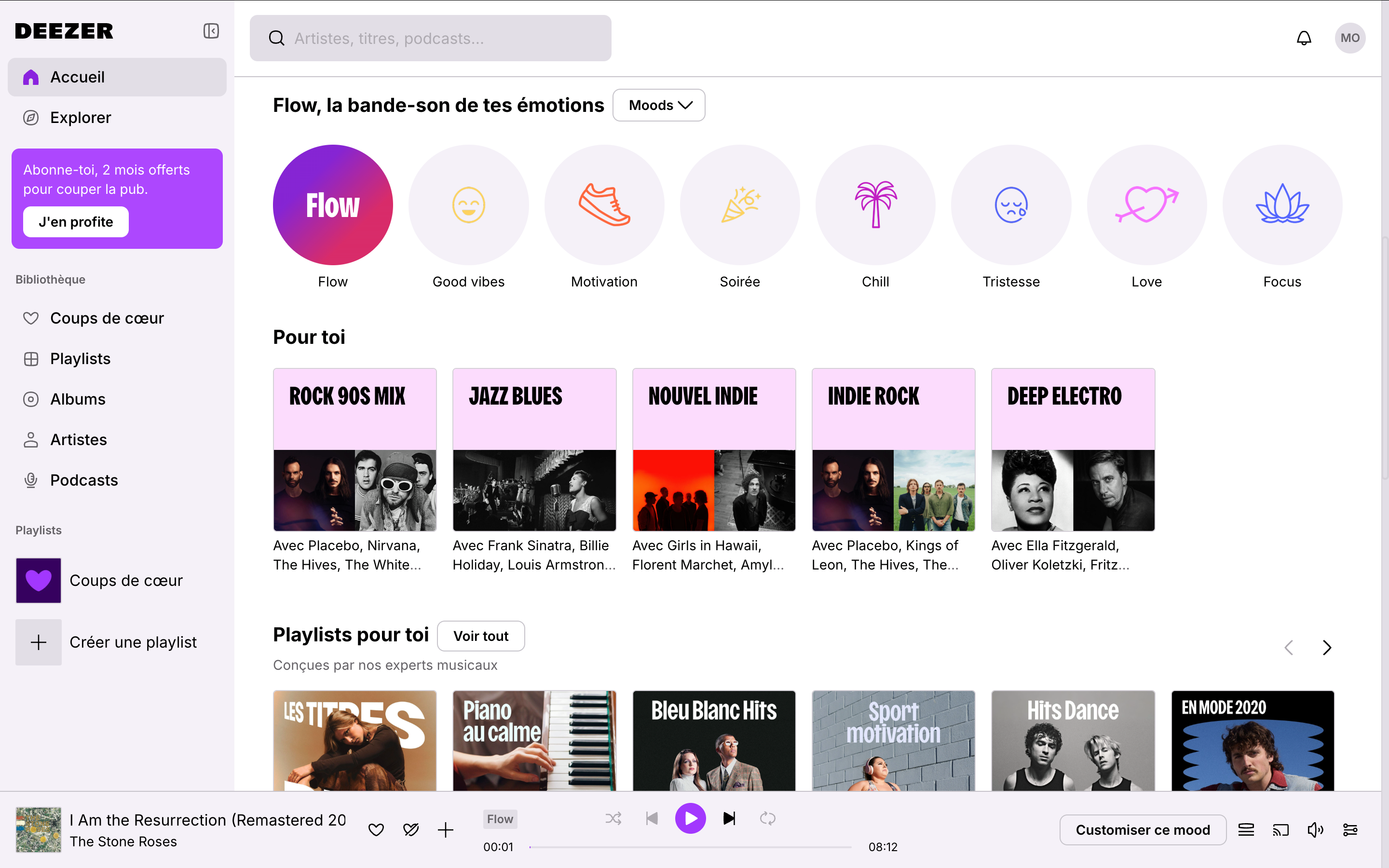Open Bleu Blanc Hits playlist
1389x868 pixels.
click(x=714, y=741)
